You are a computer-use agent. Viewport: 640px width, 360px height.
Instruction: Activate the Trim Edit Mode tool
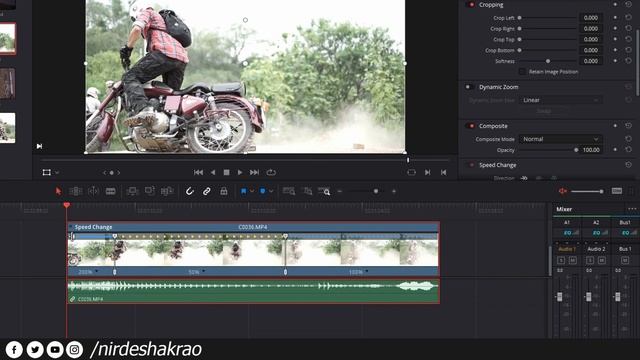pos(76,191)
